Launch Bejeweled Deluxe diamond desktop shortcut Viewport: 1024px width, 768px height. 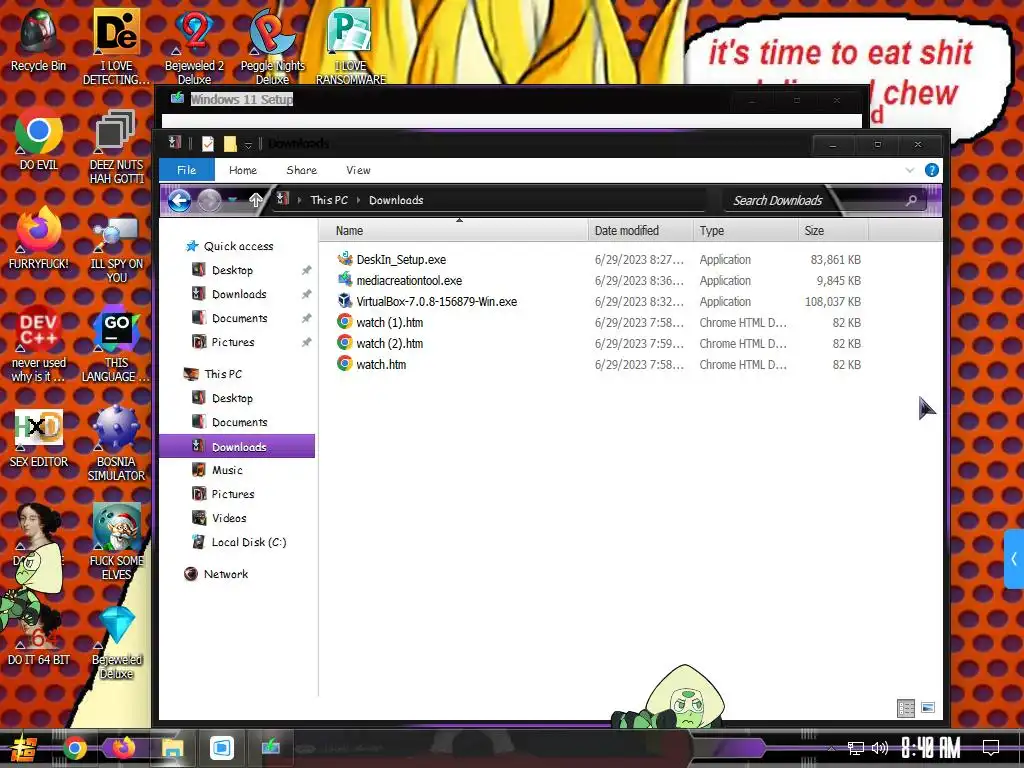click(116, 643)
